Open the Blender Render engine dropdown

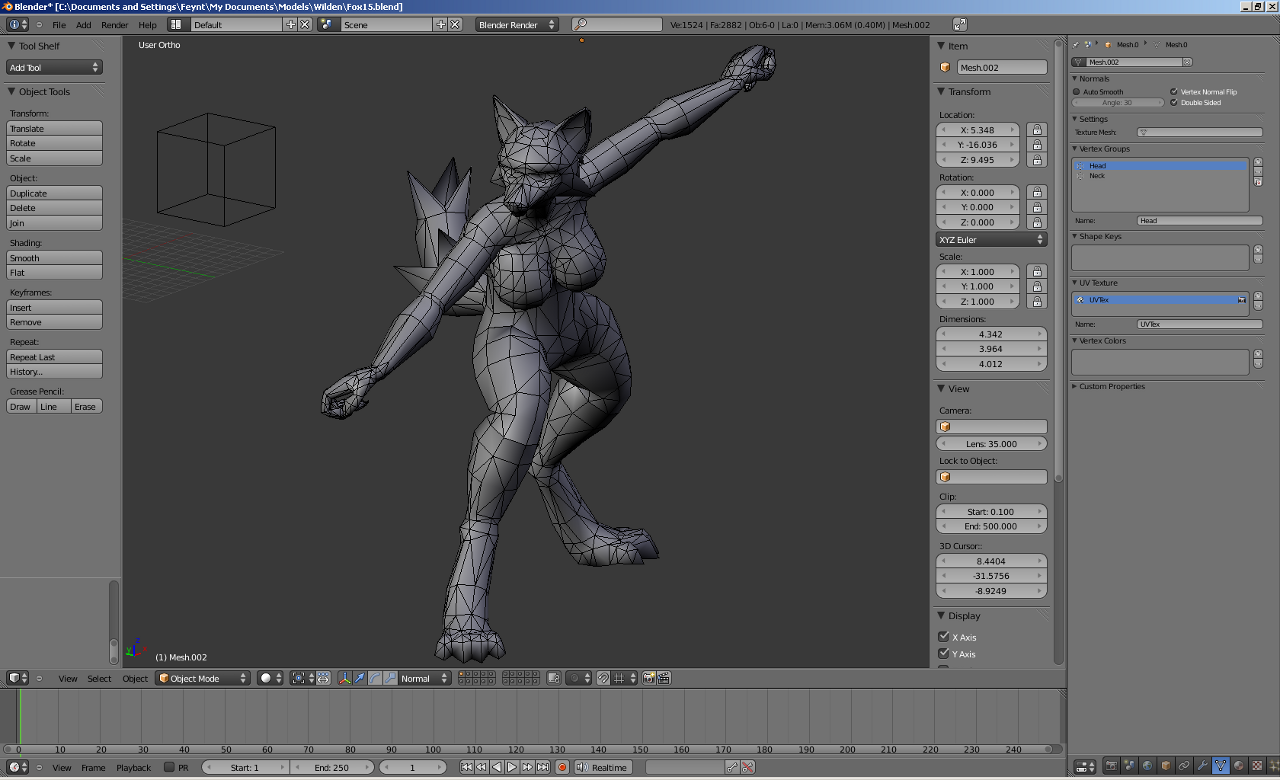click(x=517, y=24)
